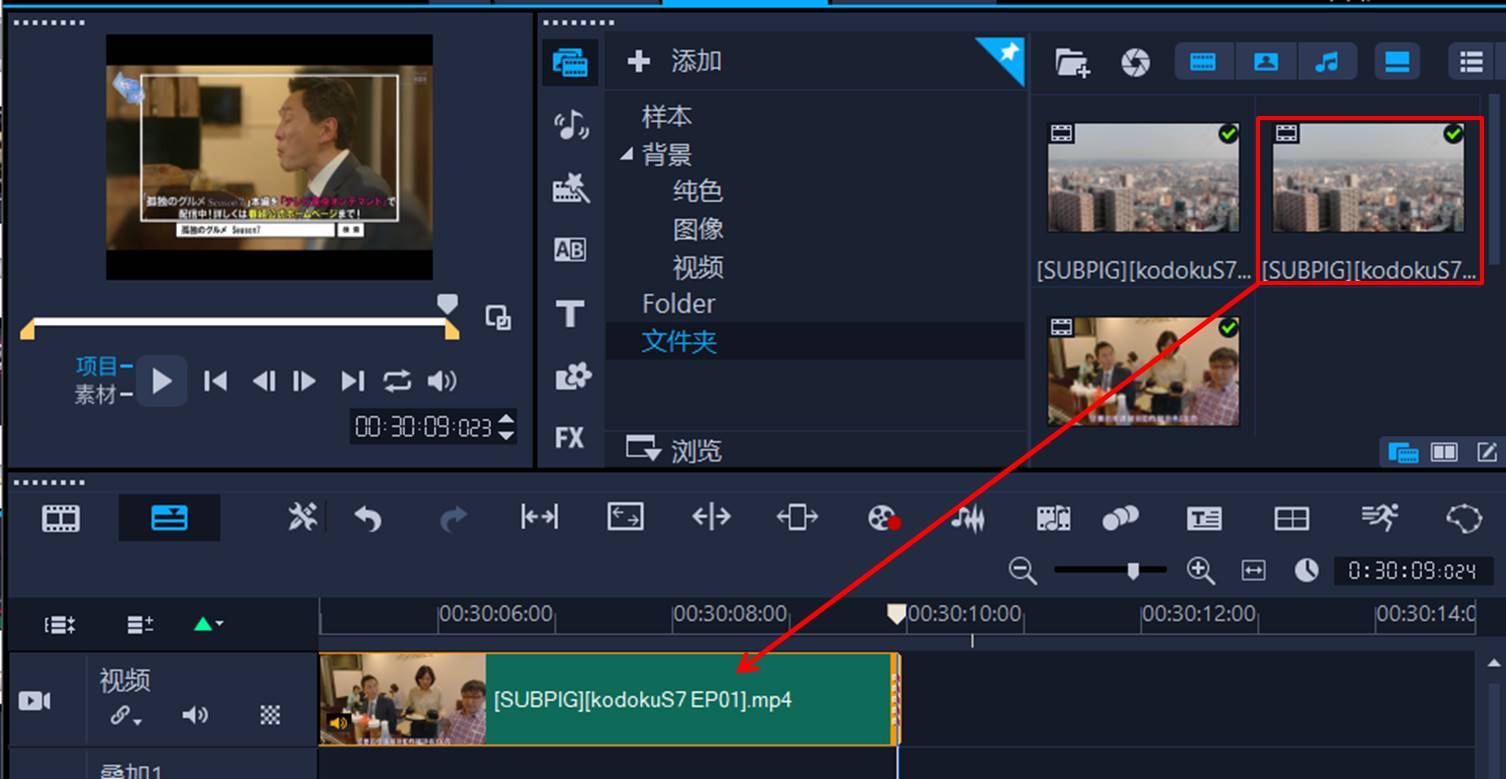Jump to the end of the preview

pos(352,381)
